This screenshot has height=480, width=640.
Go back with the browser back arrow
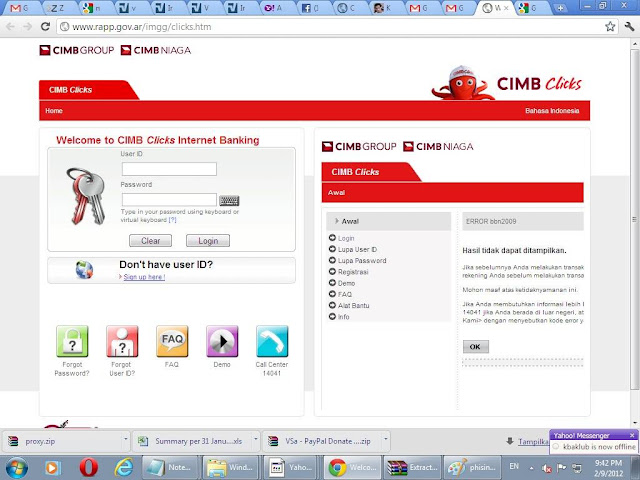point(10,27)
